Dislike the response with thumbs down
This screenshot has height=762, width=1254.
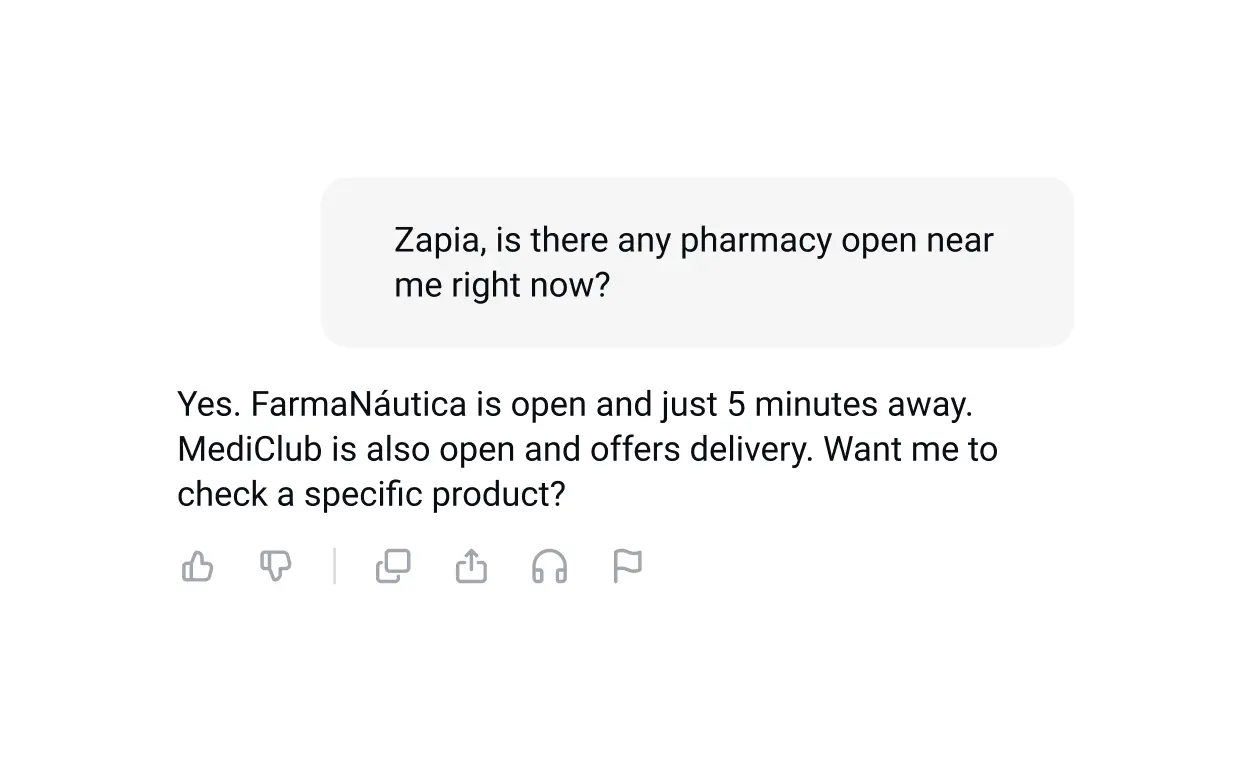tap(275, 567)
